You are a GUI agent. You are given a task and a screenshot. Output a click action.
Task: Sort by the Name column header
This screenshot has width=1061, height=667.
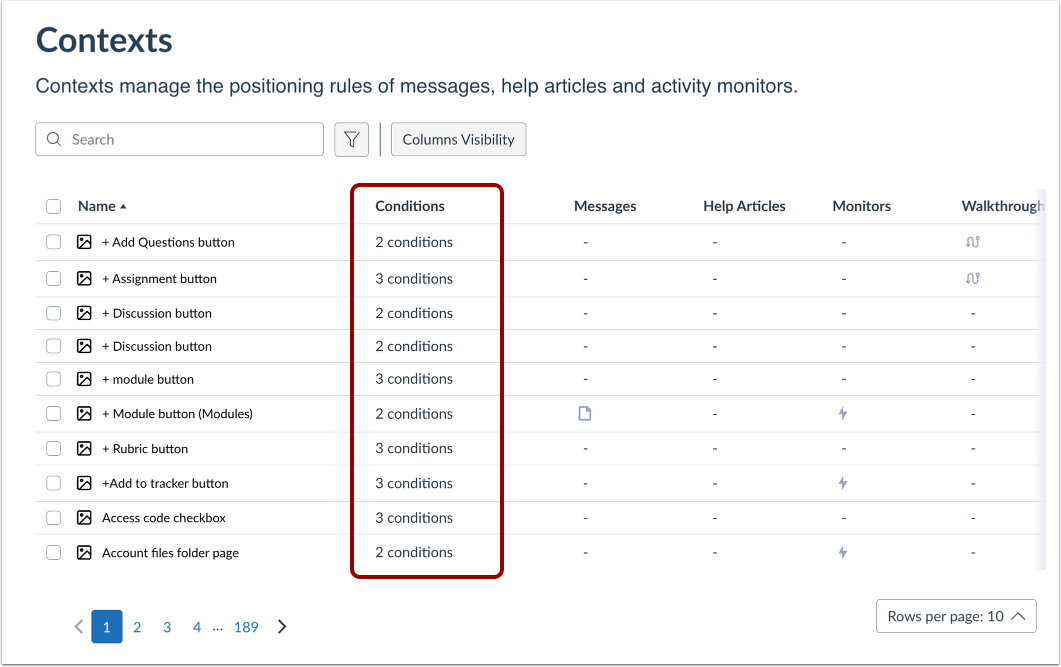pos(102,206)
